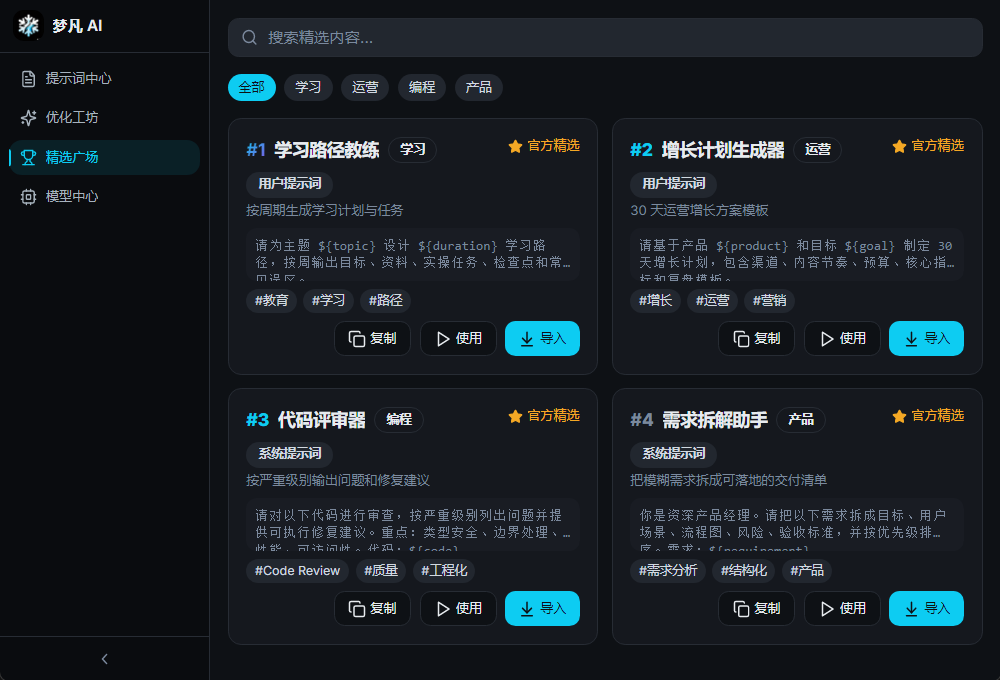Click the #Code Review tag
The width and height of the screenshot is (1000, 680).
[298, 571]
